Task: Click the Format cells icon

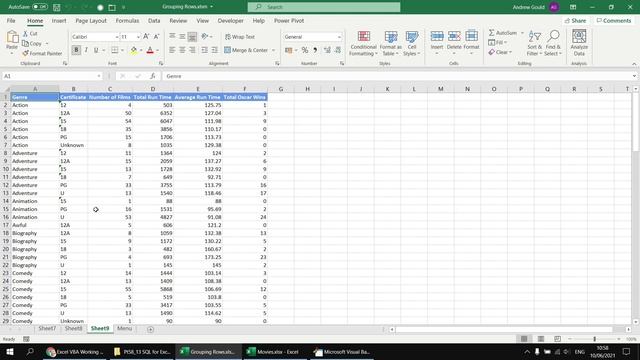Action: pos(471,36)
